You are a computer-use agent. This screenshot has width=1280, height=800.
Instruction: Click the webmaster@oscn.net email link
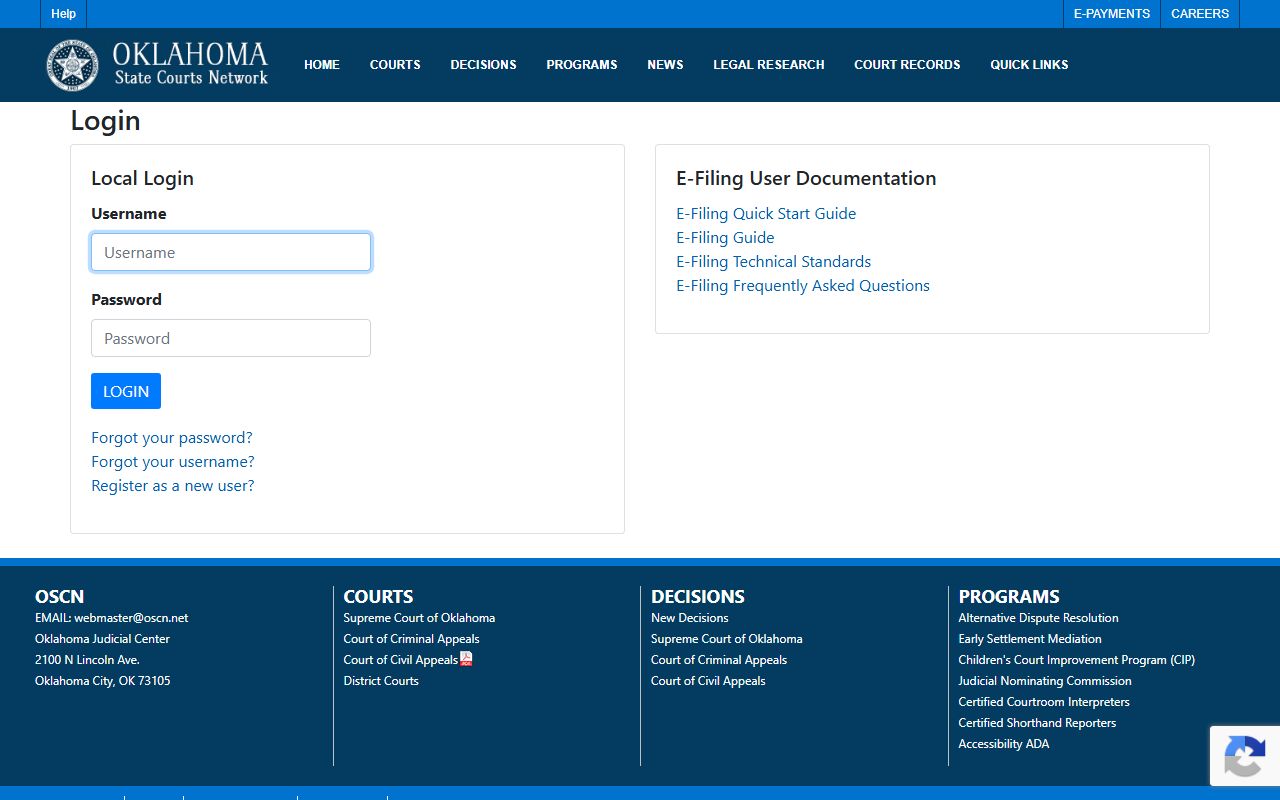click(x=131, y=618)
